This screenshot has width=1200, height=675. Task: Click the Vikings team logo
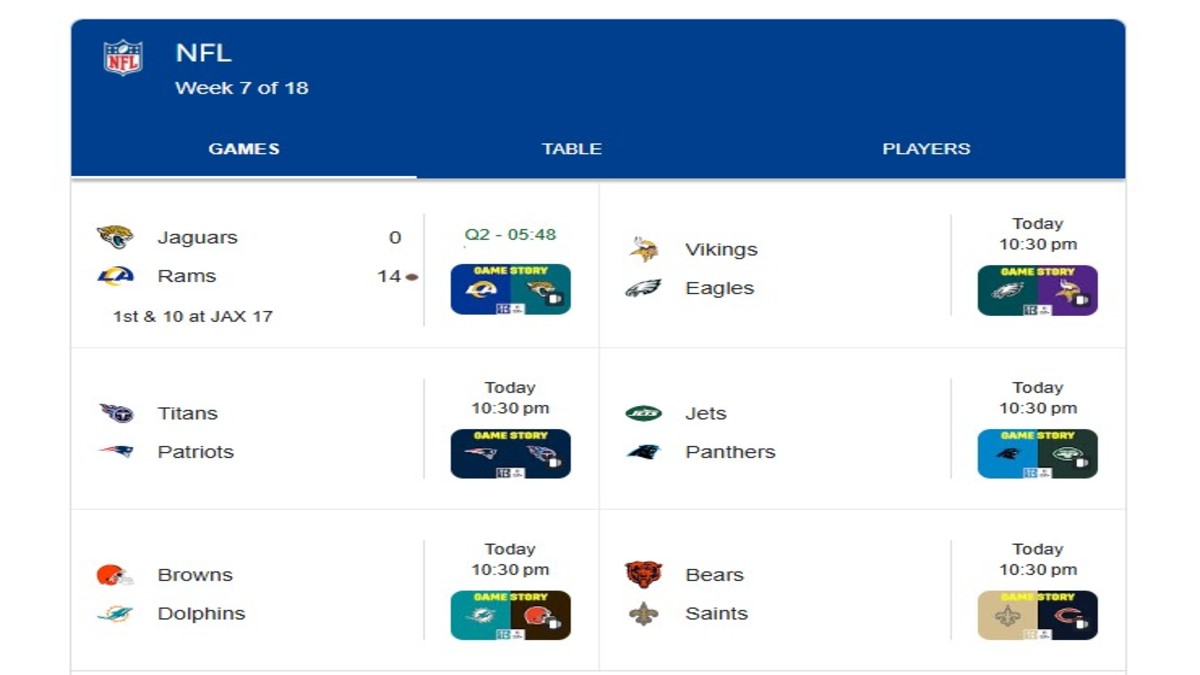coord(643,249)
